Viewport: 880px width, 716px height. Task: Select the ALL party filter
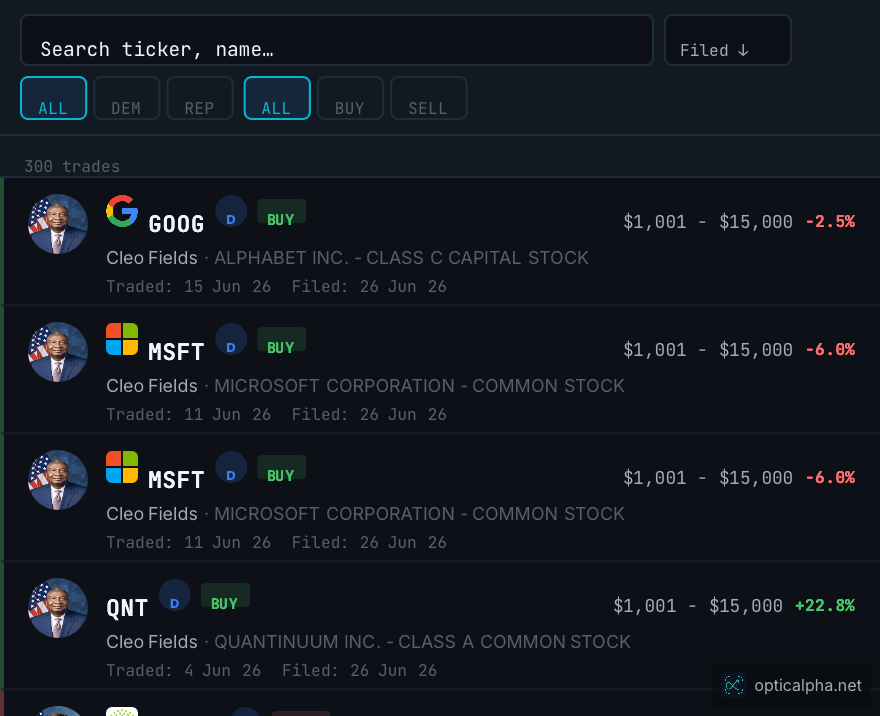pos(53,98)
